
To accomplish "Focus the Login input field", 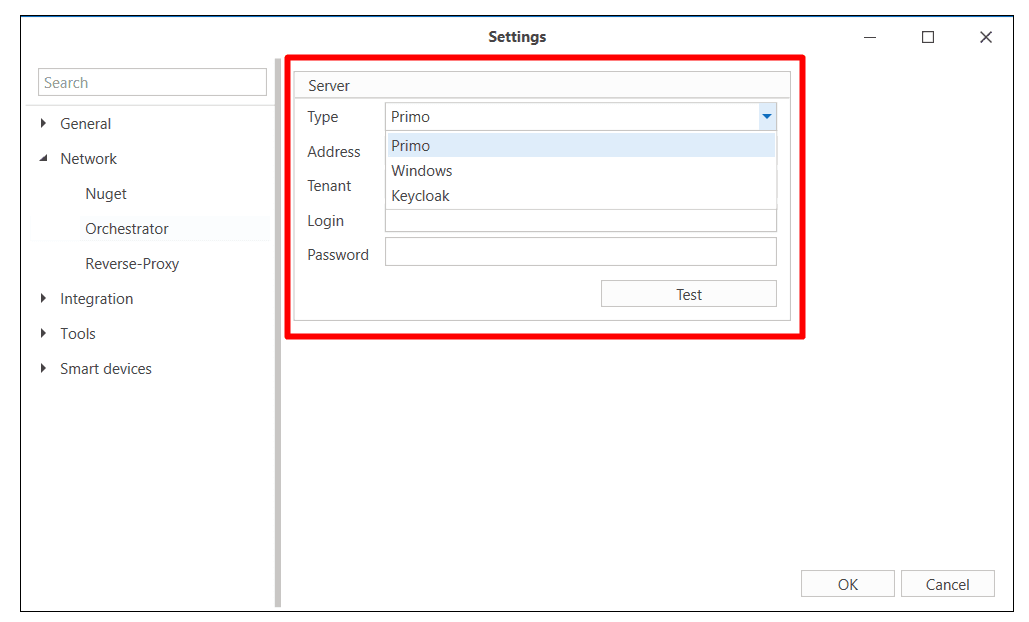I will (580, 222).
